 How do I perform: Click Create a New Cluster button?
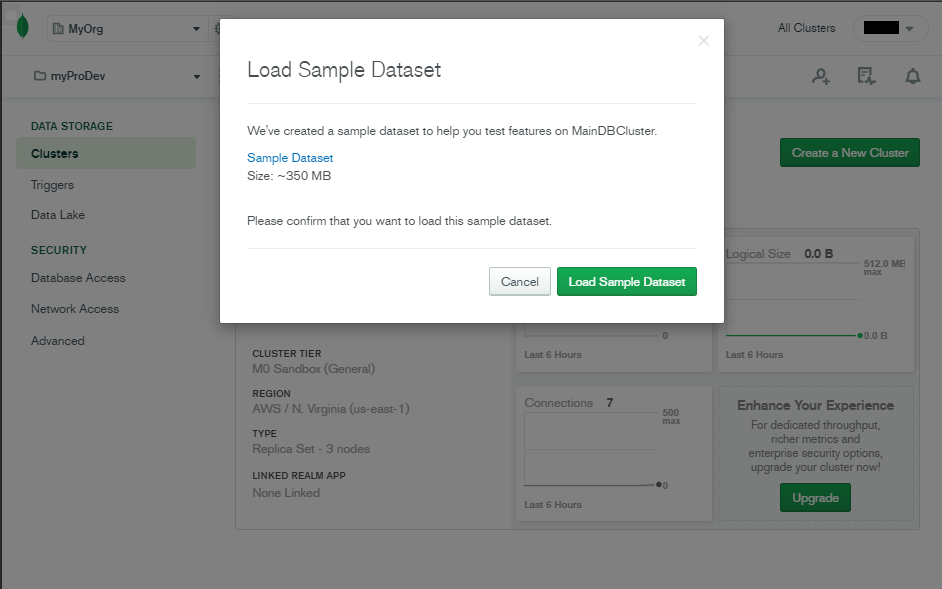849,153
